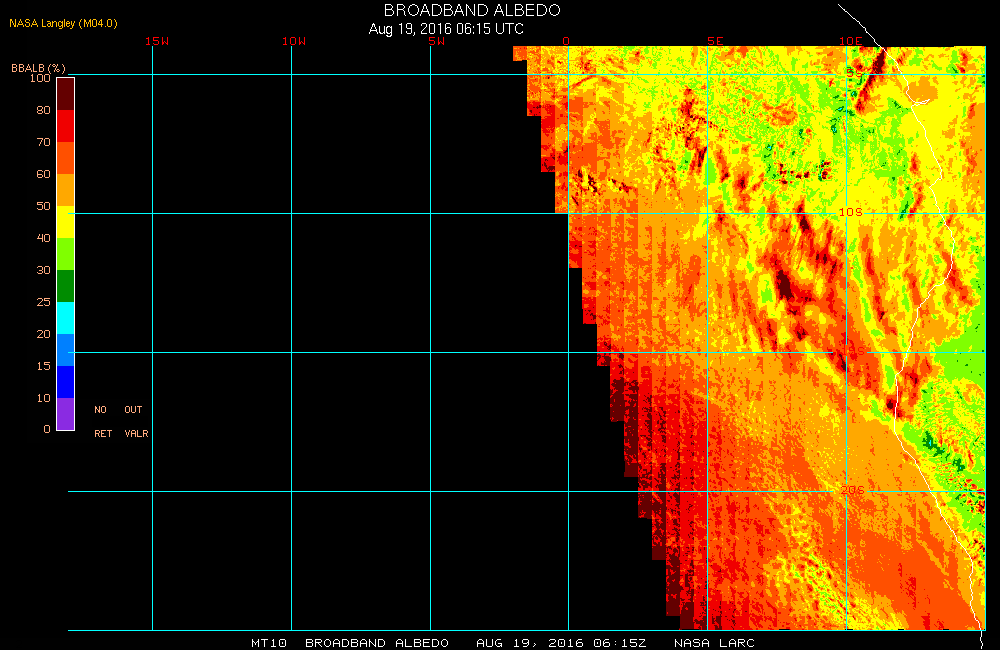Click the NASA LARC text in footer
This screenshot has width=1000, height=650.
714,642
